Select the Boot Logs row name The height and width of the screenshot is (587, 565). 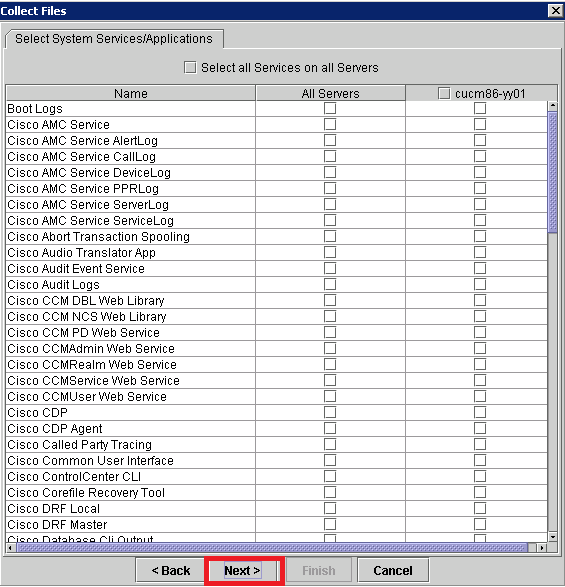coord(35,109)
